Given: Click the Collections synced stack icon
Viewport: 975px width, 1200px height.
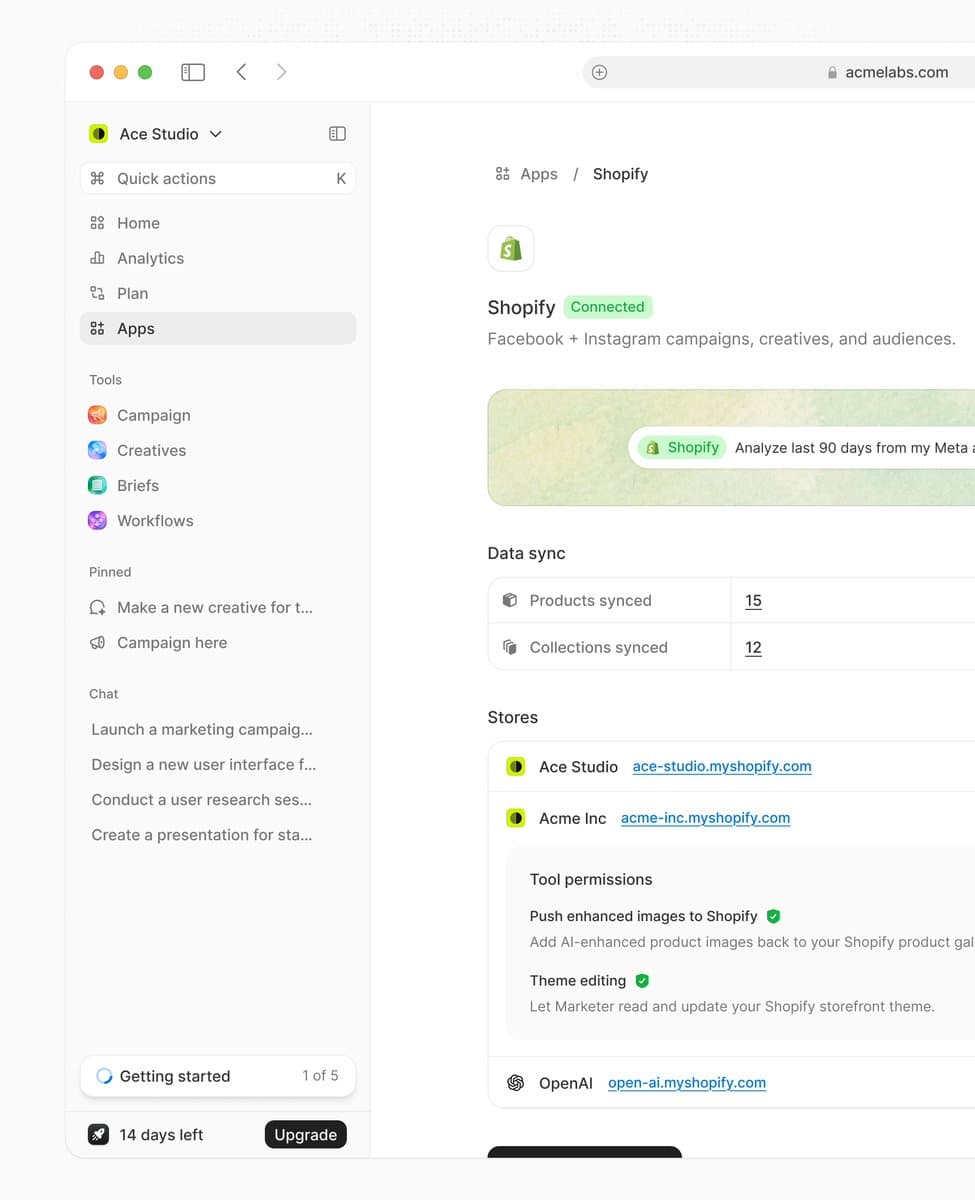Looking at the screenshot, I should tap(510, 647).
